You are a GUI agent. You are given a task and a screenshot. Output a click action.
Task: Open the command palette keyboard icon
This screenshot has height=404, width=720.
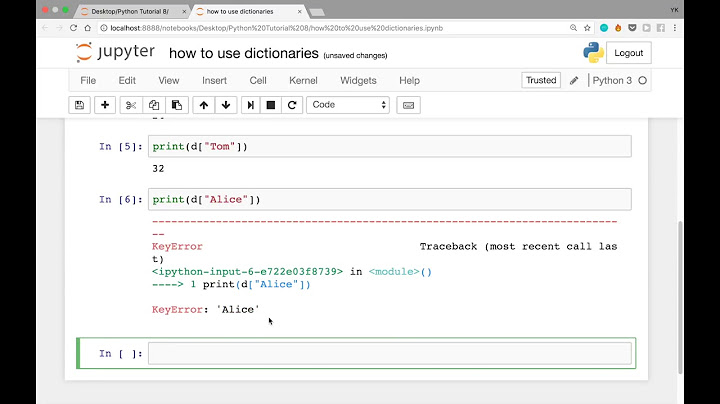point(408,105)
